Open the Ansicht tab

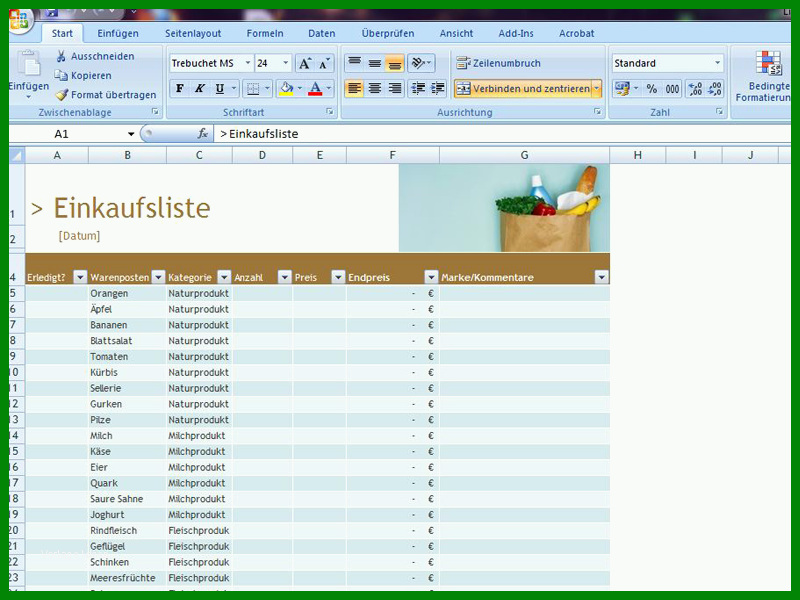point(456,34)
